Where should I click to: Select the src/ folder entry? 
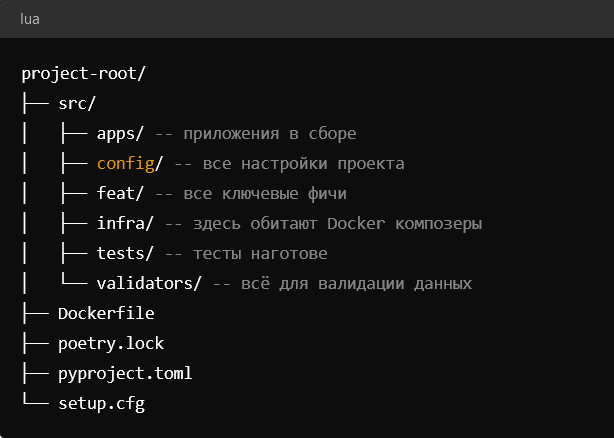point(77,104)
